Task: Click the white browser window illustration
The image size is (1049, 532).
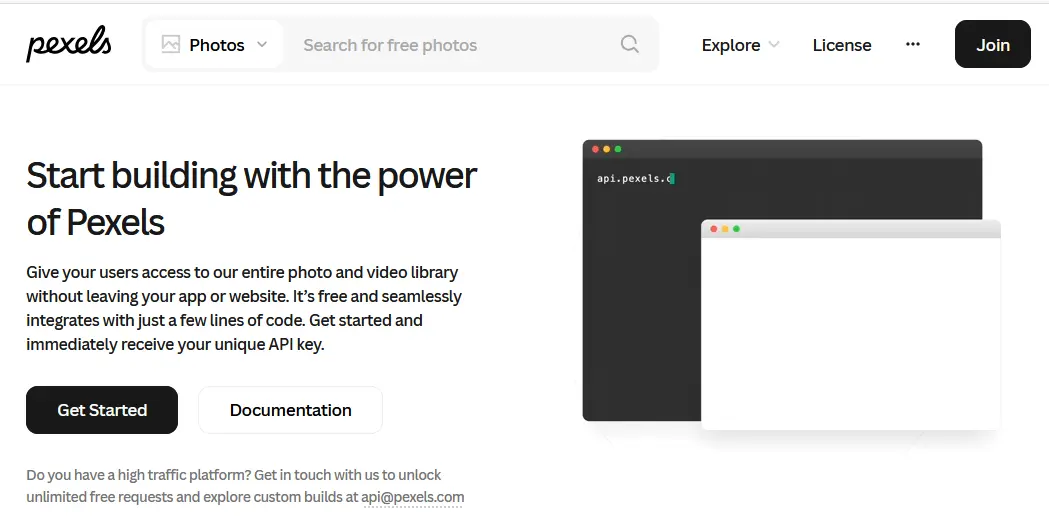Action: pos(850,325)
